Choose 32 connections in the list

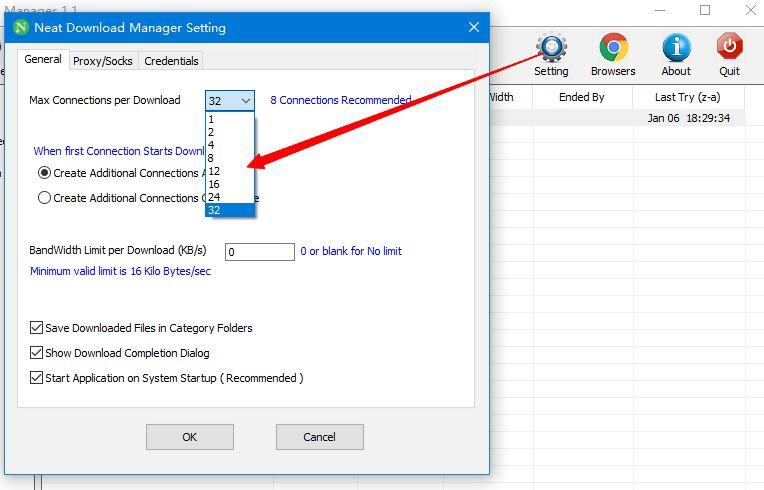pos(230,210)
